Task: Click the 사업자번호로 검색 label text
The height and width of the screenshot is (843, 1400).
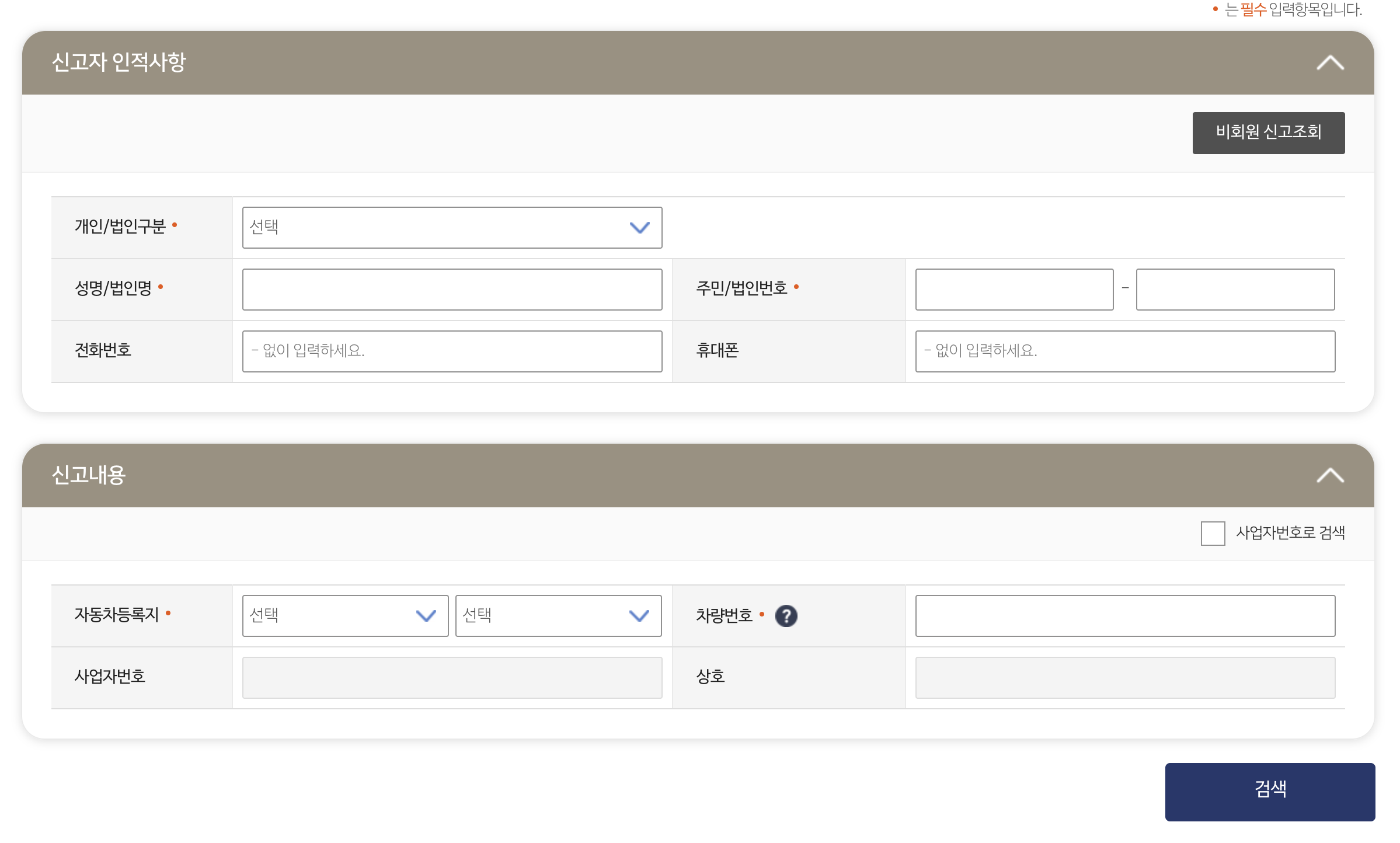Action: tap(1290, 533)
